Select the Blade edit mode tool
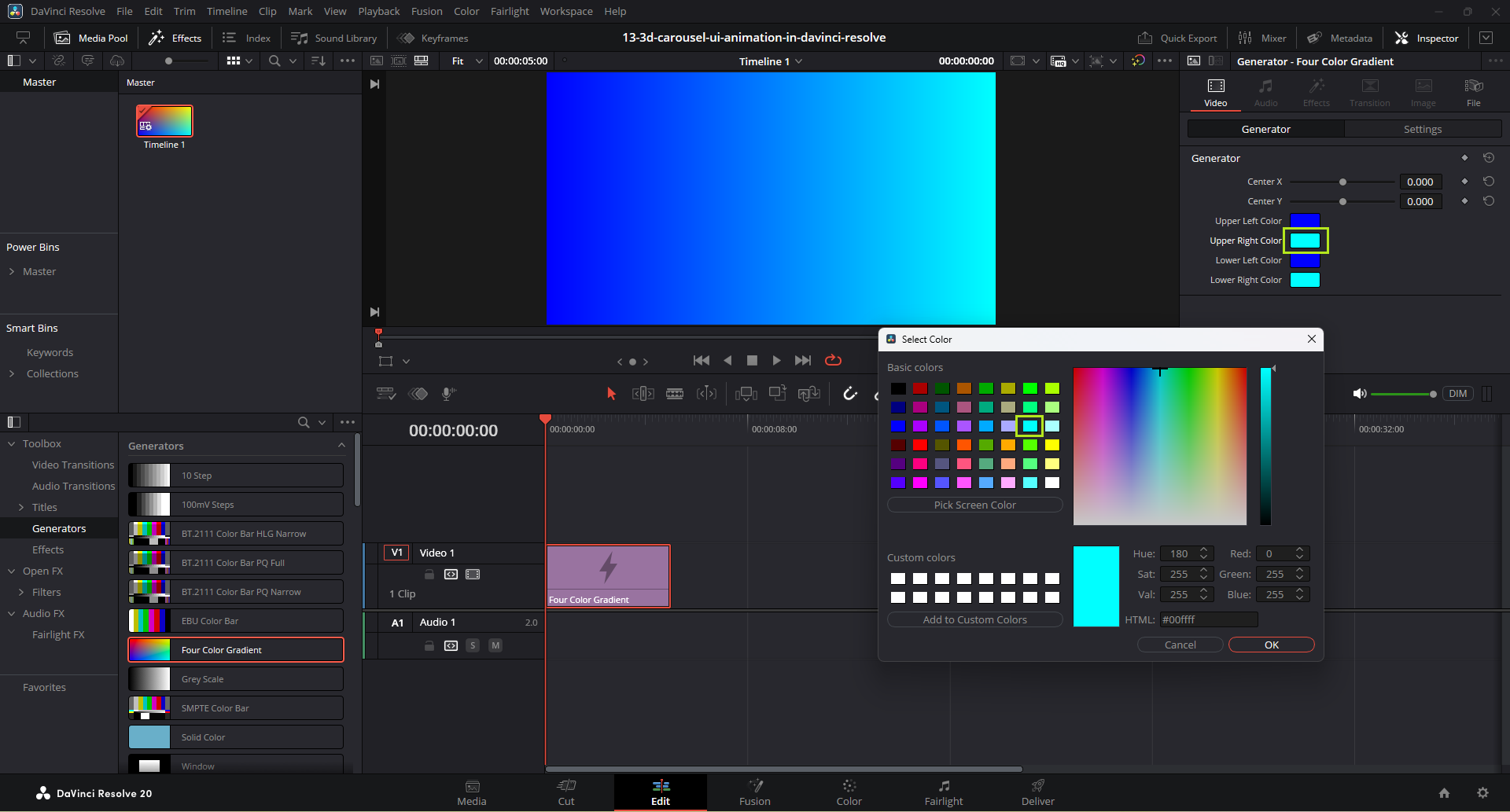The width and height of the screenshot is (1510, 812). click(x=675, y=393)
